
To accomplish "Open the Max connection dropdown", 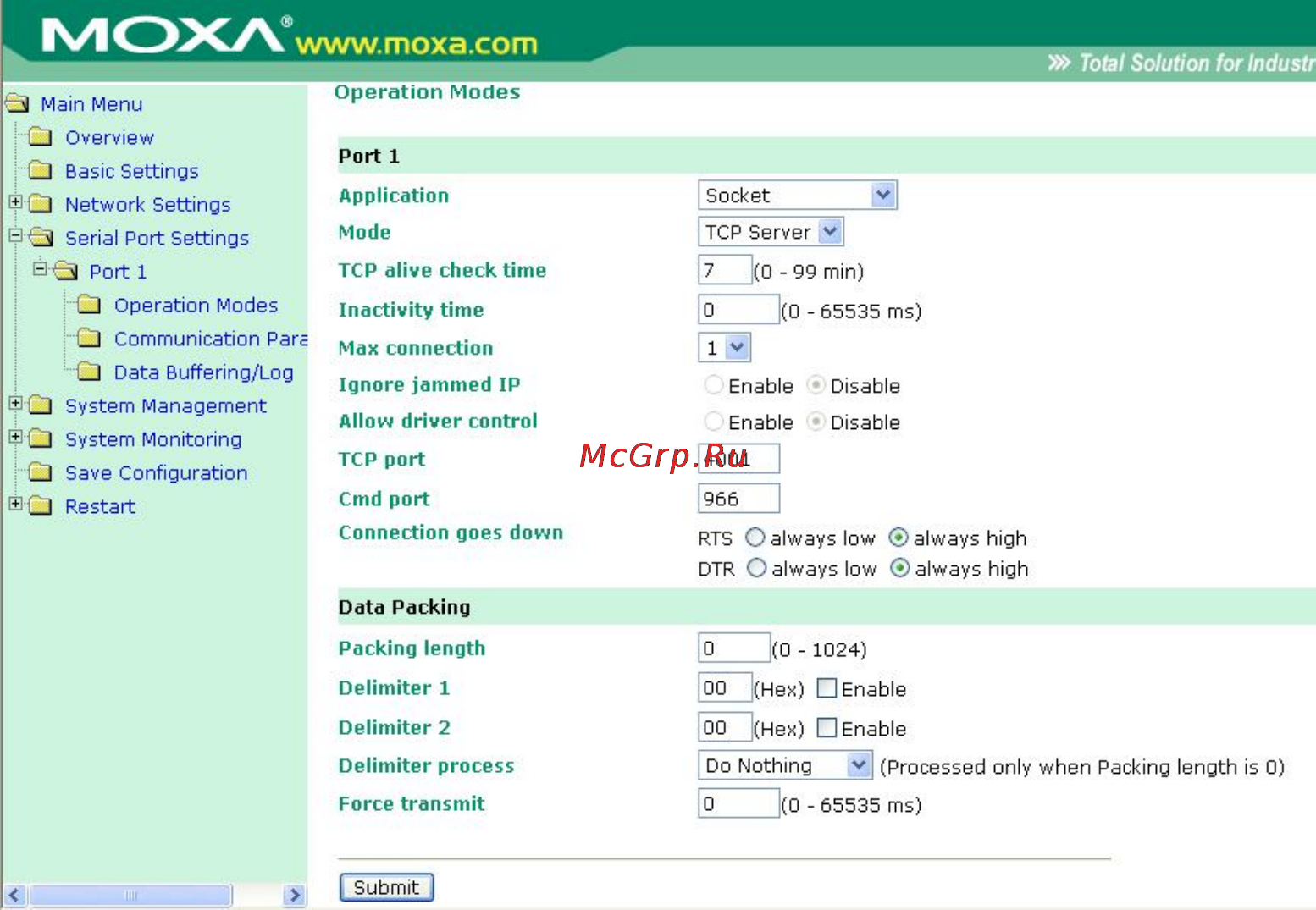I will coord(724,348).
